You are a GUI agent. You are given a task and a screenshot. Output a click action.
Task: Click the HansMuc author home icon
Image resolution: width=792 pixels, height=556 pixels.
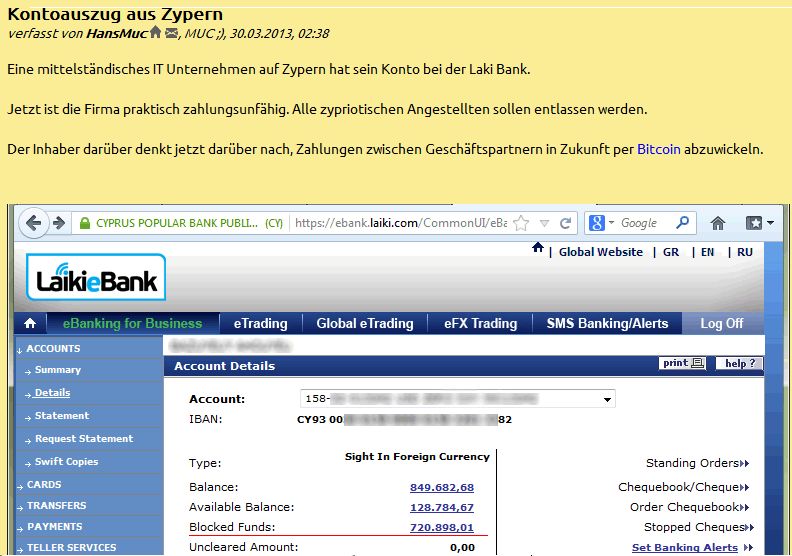pos(156,32)
